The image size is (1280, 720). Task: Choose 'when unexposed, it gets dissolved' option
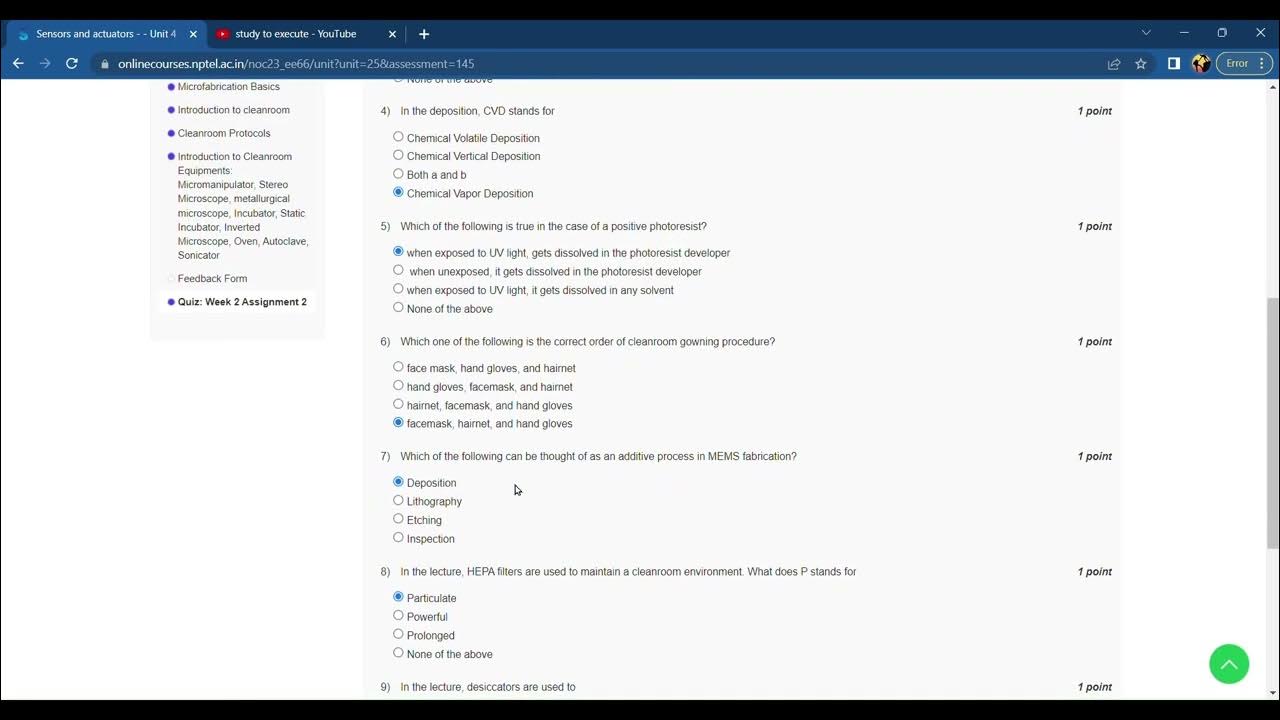tap(398, 270)
